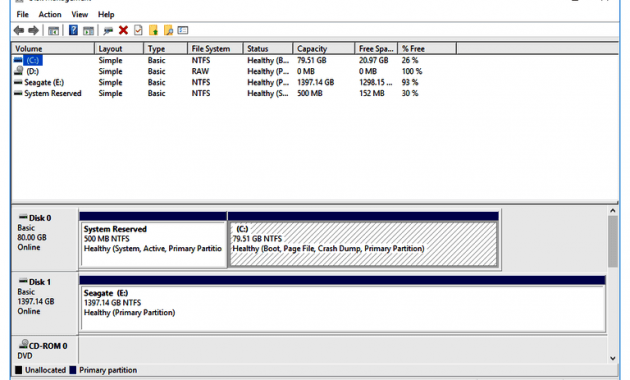630x380 pixels.
Task: Click the 79.51 GB capacity cell
Action: [x=311, y=60]
